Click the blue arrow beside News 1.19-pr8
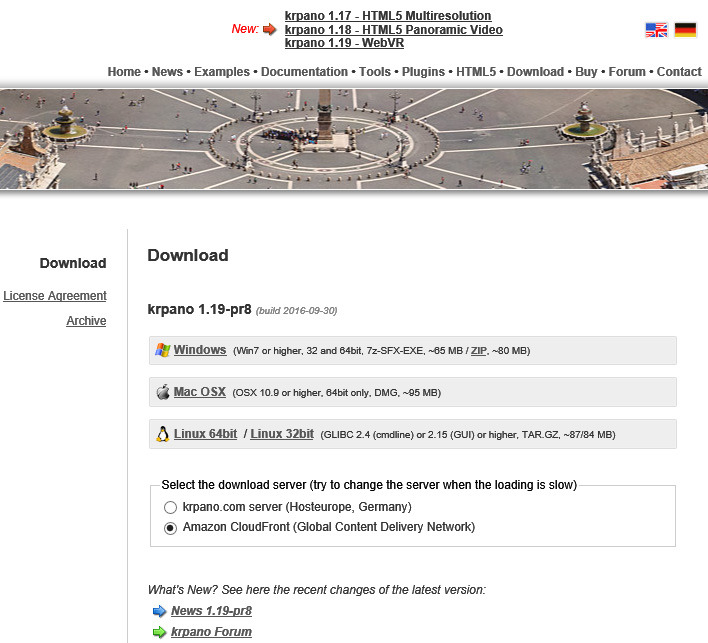This screenshot has width=708, height=643. (x=159, y=611)
